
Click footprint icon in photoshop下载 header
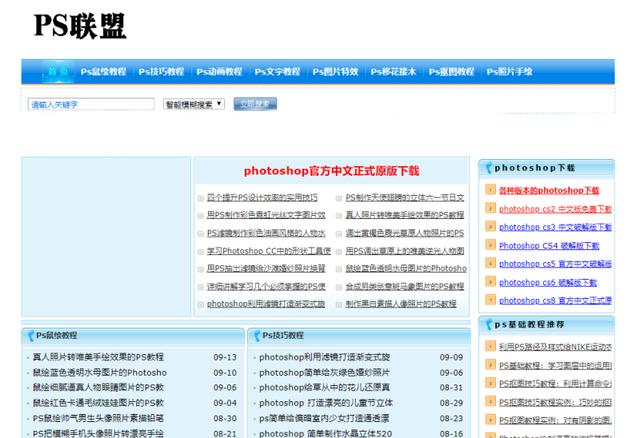489,168
